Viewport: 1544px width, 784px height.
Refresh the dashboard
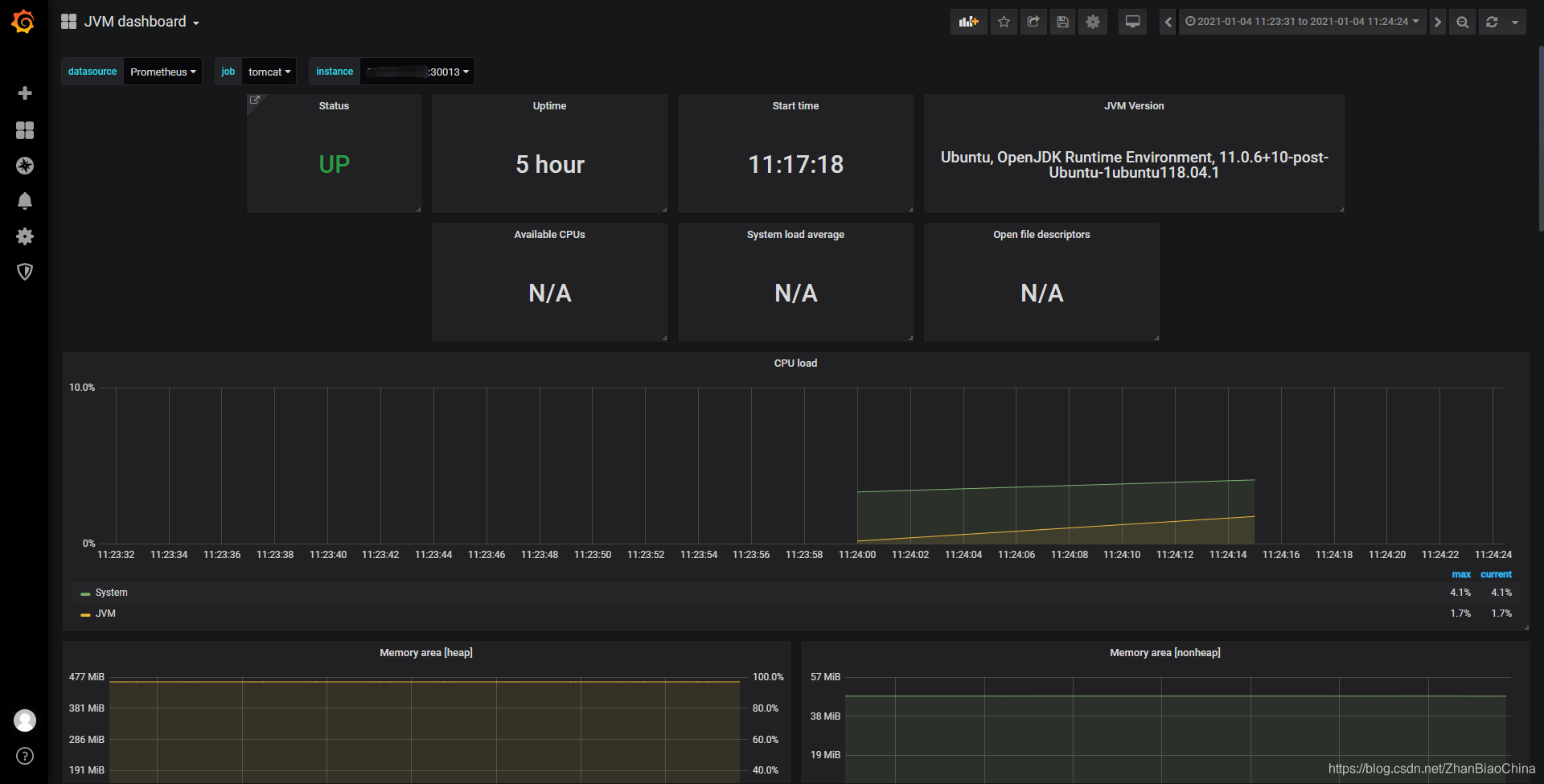(1492, 22)
